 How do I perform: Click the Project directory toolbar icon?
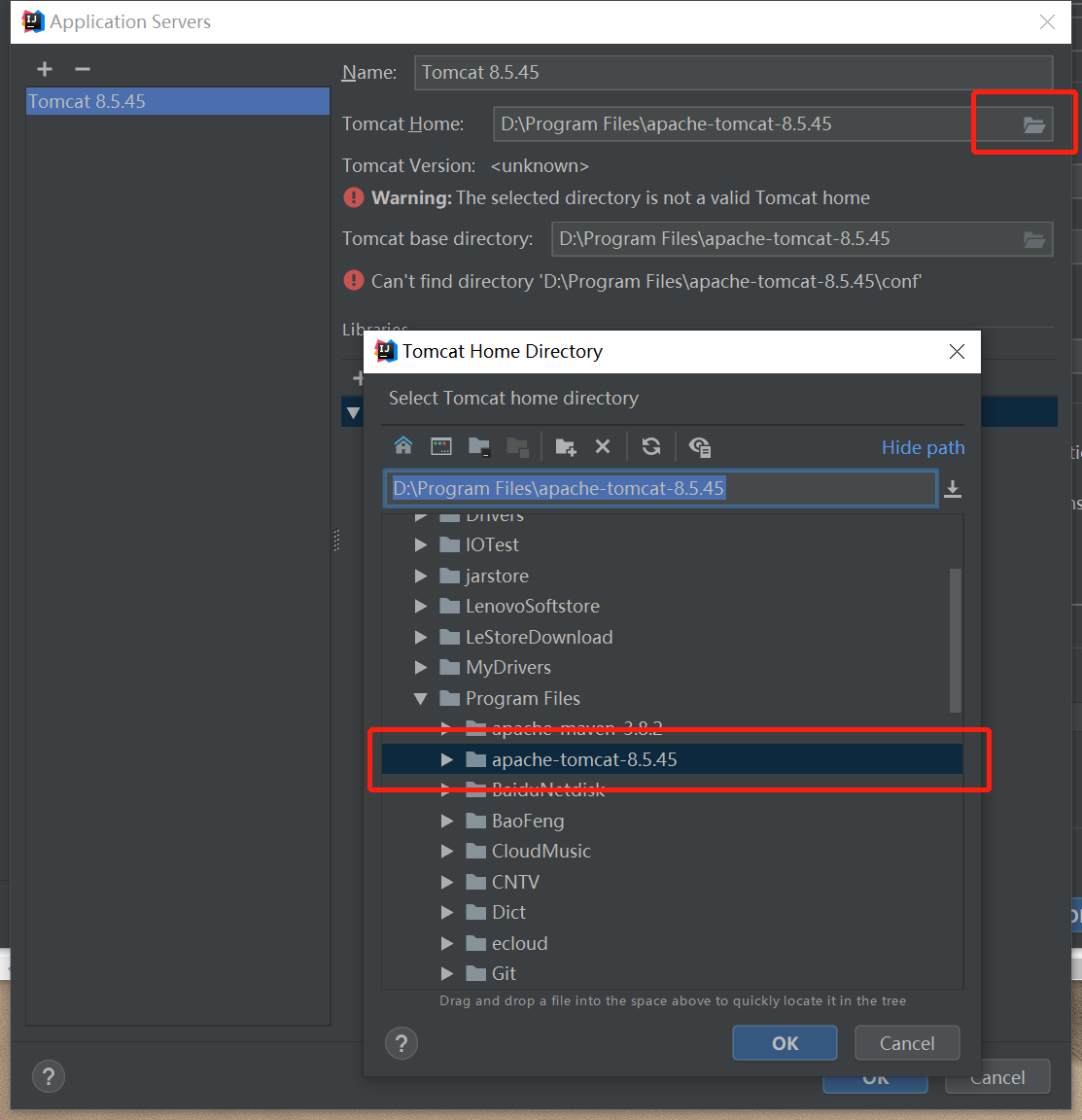click(479, 447)
